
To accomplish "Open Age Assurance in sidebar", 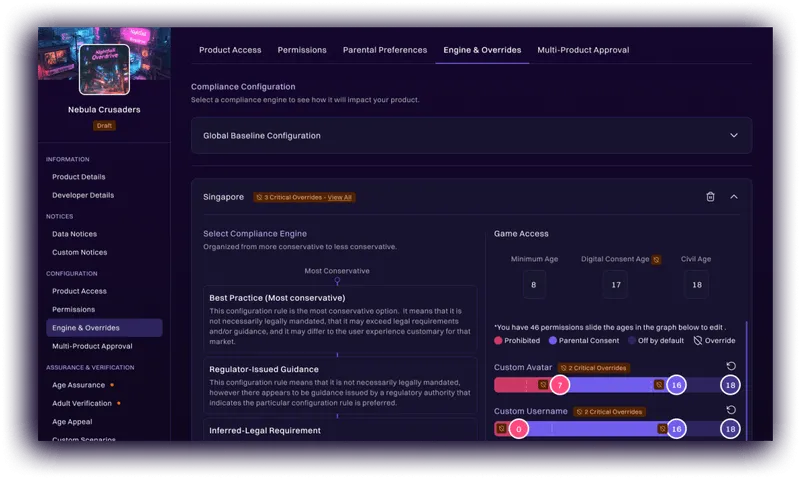I will tap(79, 385).
